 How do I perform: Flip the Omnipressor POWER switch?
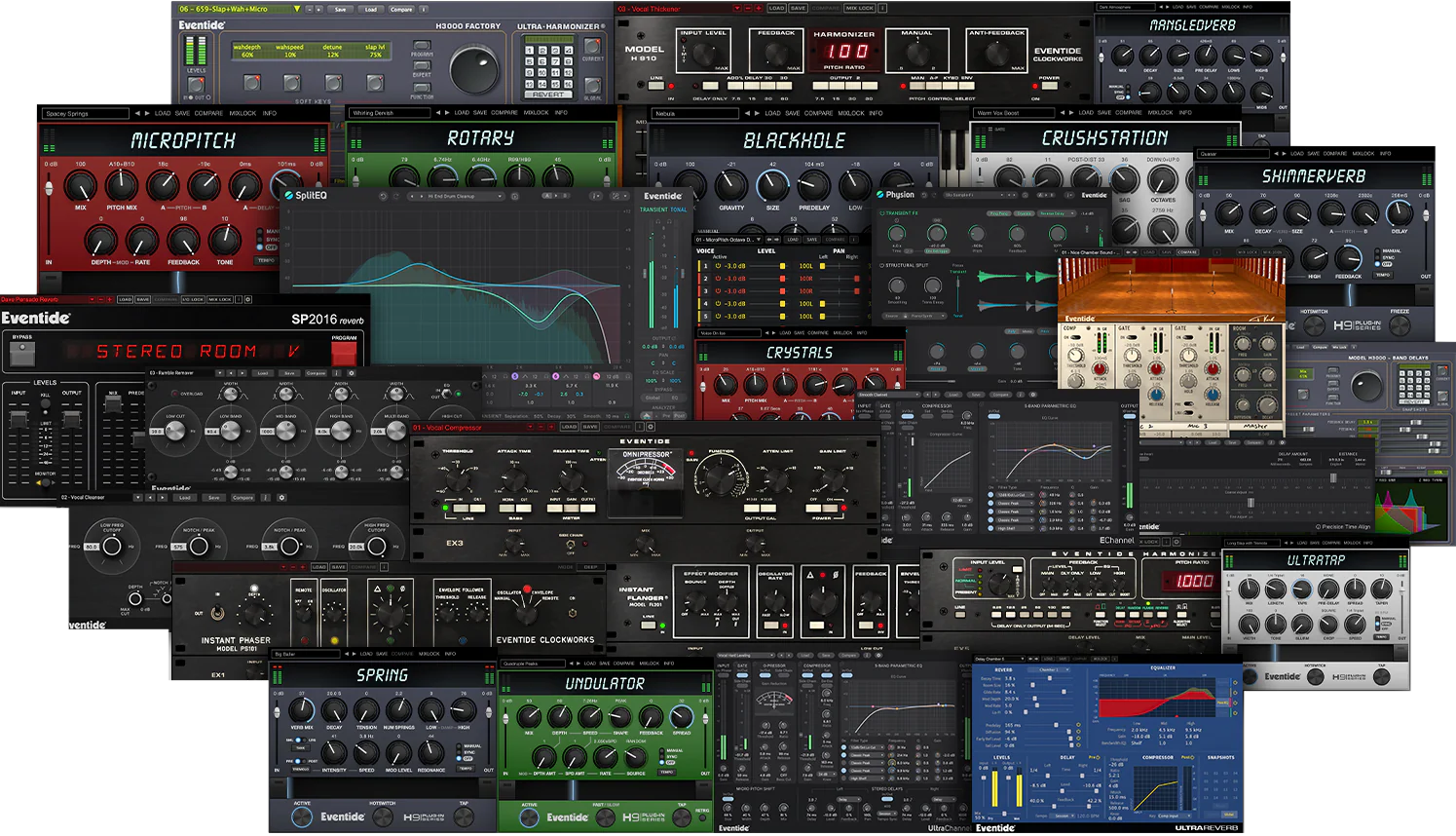[823, 509]
